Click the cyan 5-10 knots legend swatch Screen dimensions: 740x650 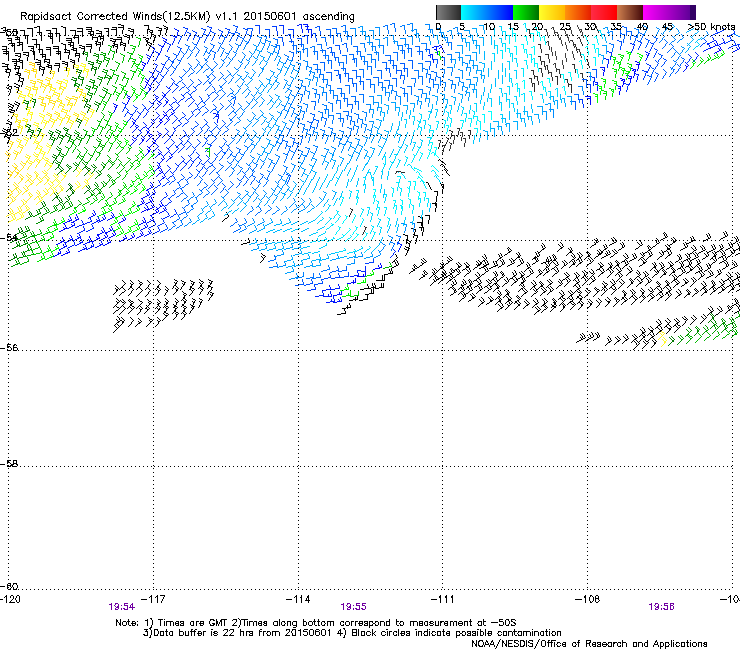[474, 12]
